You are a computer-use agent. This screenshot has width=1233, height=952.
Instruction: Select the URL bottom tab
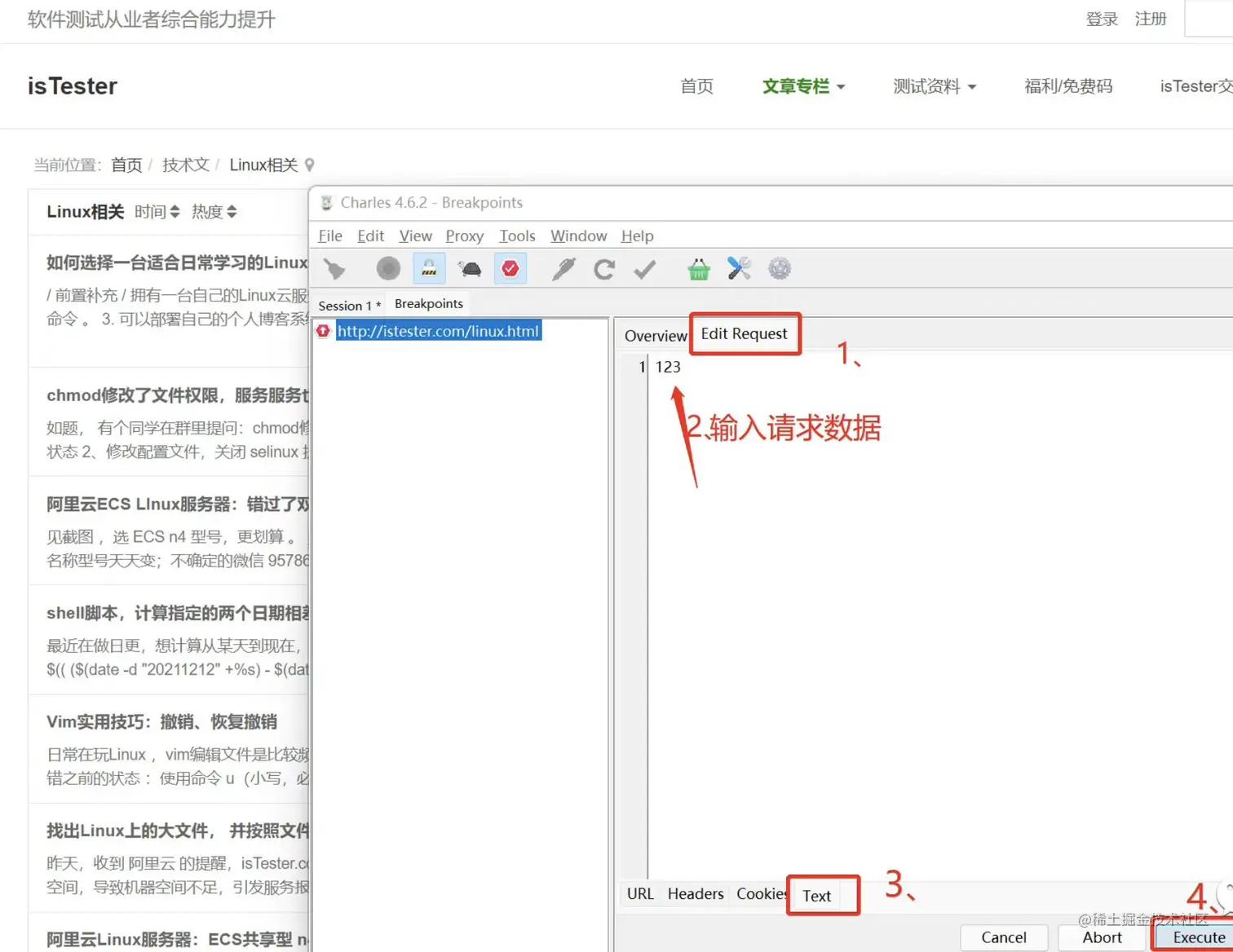pyautogui.click(x=640, y=894)
